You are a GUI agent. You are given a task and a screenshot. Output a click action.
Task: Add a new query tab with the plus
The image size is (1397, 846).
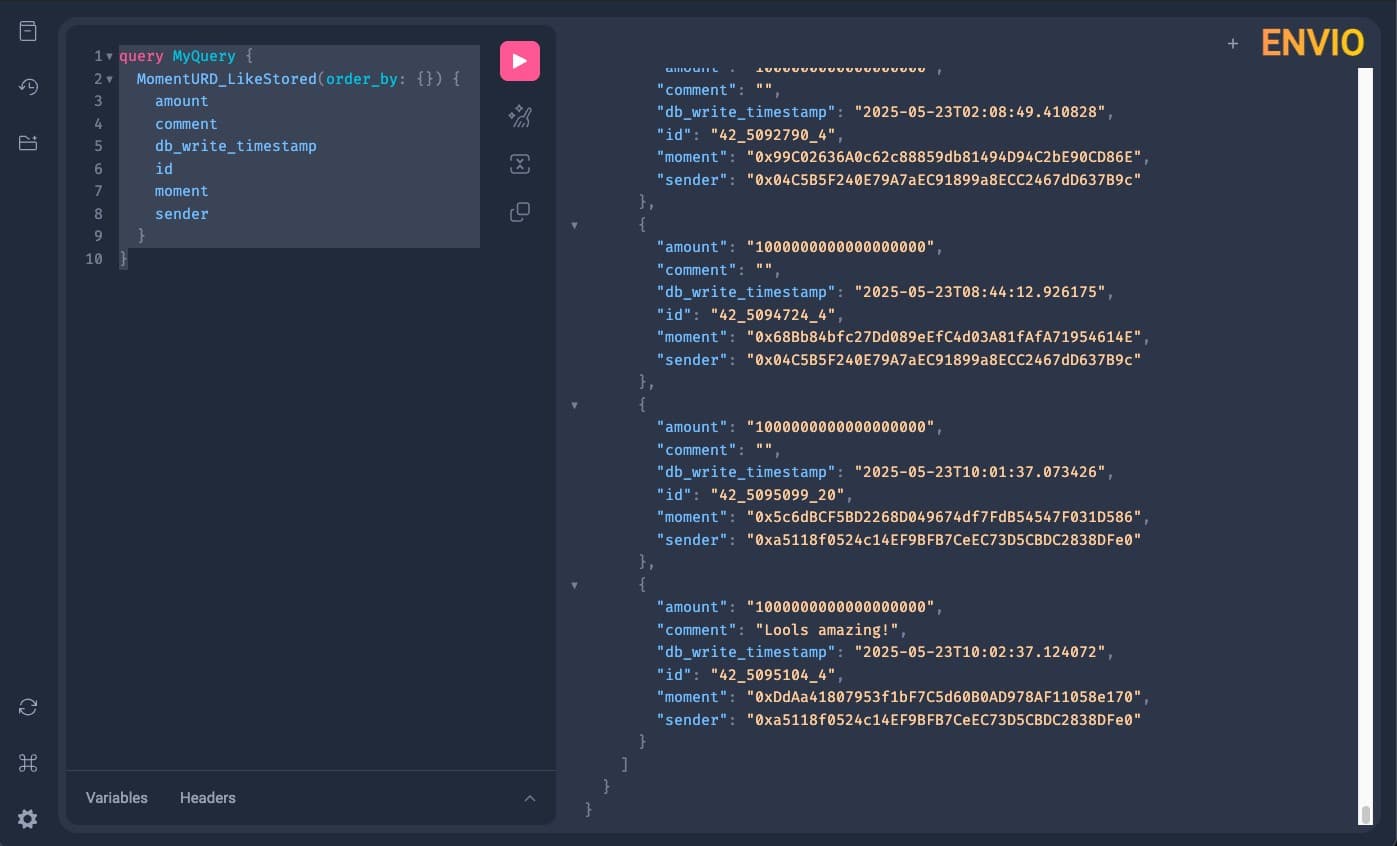point(1233,43)
